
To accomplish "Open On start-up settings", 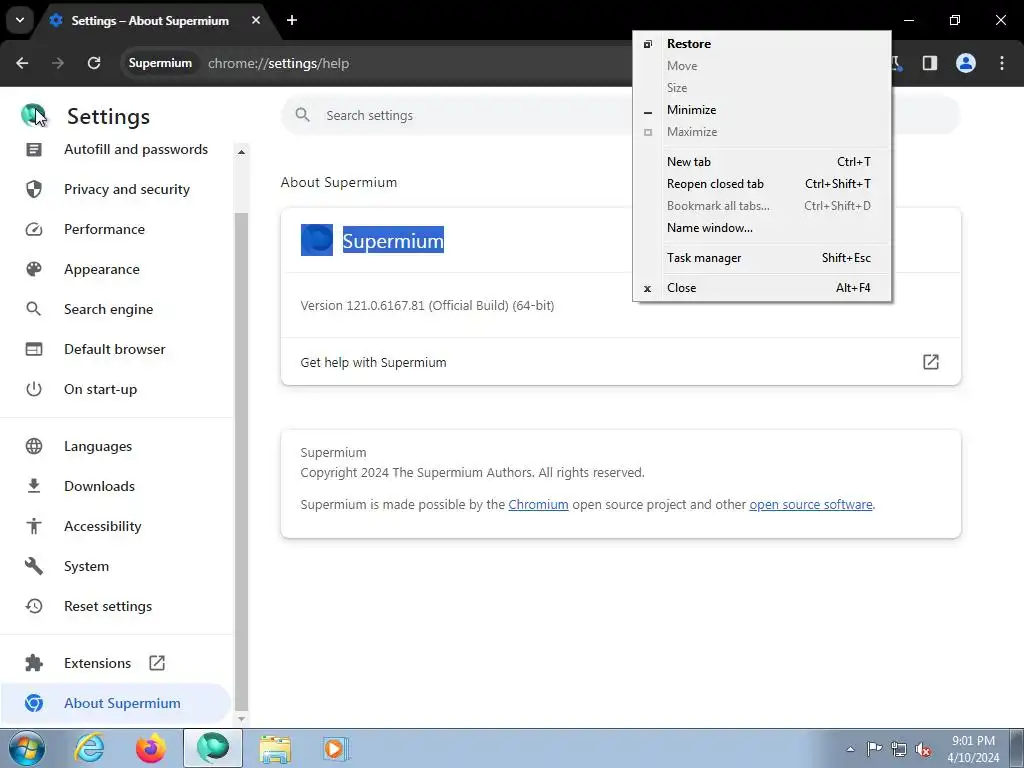I will [x=116, y=389].
